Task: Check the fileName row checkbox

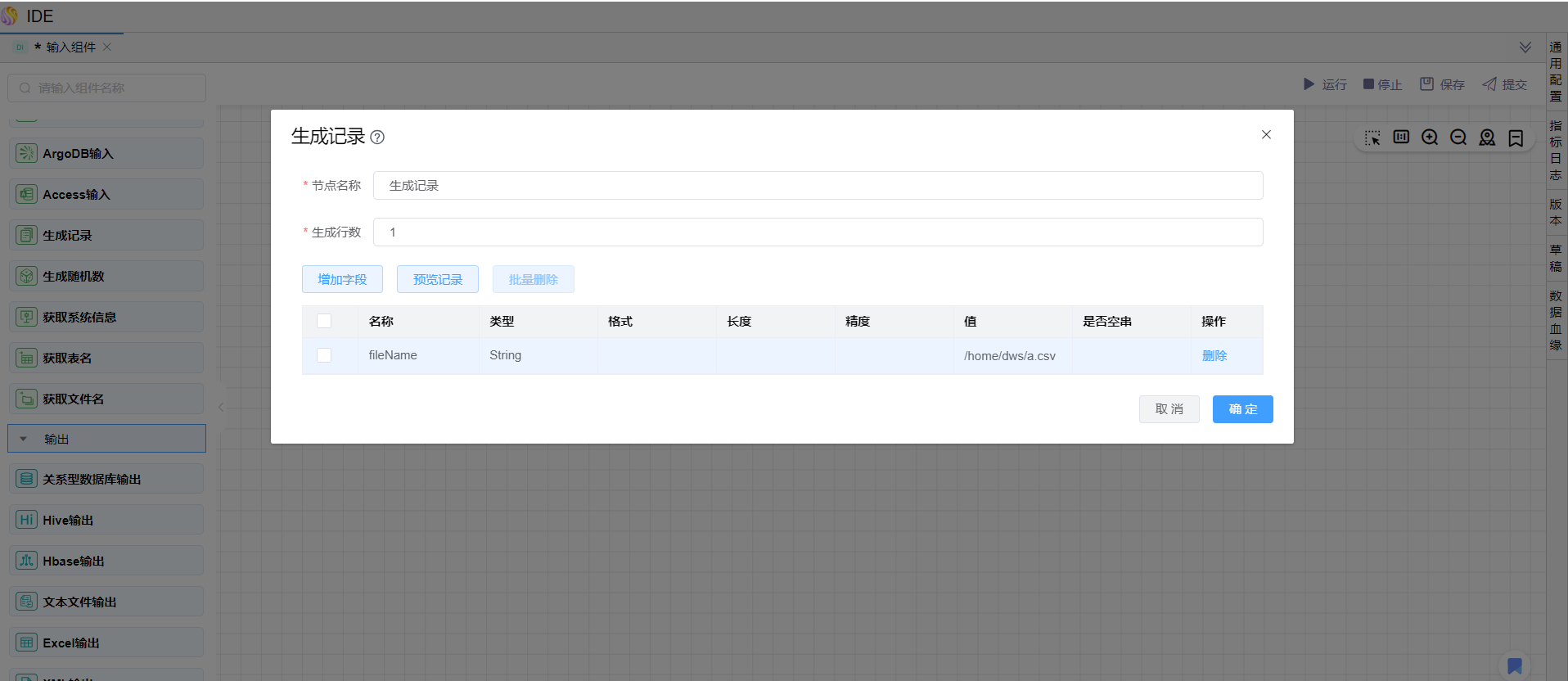Action: pyautogui.click(x=324, y=355)
